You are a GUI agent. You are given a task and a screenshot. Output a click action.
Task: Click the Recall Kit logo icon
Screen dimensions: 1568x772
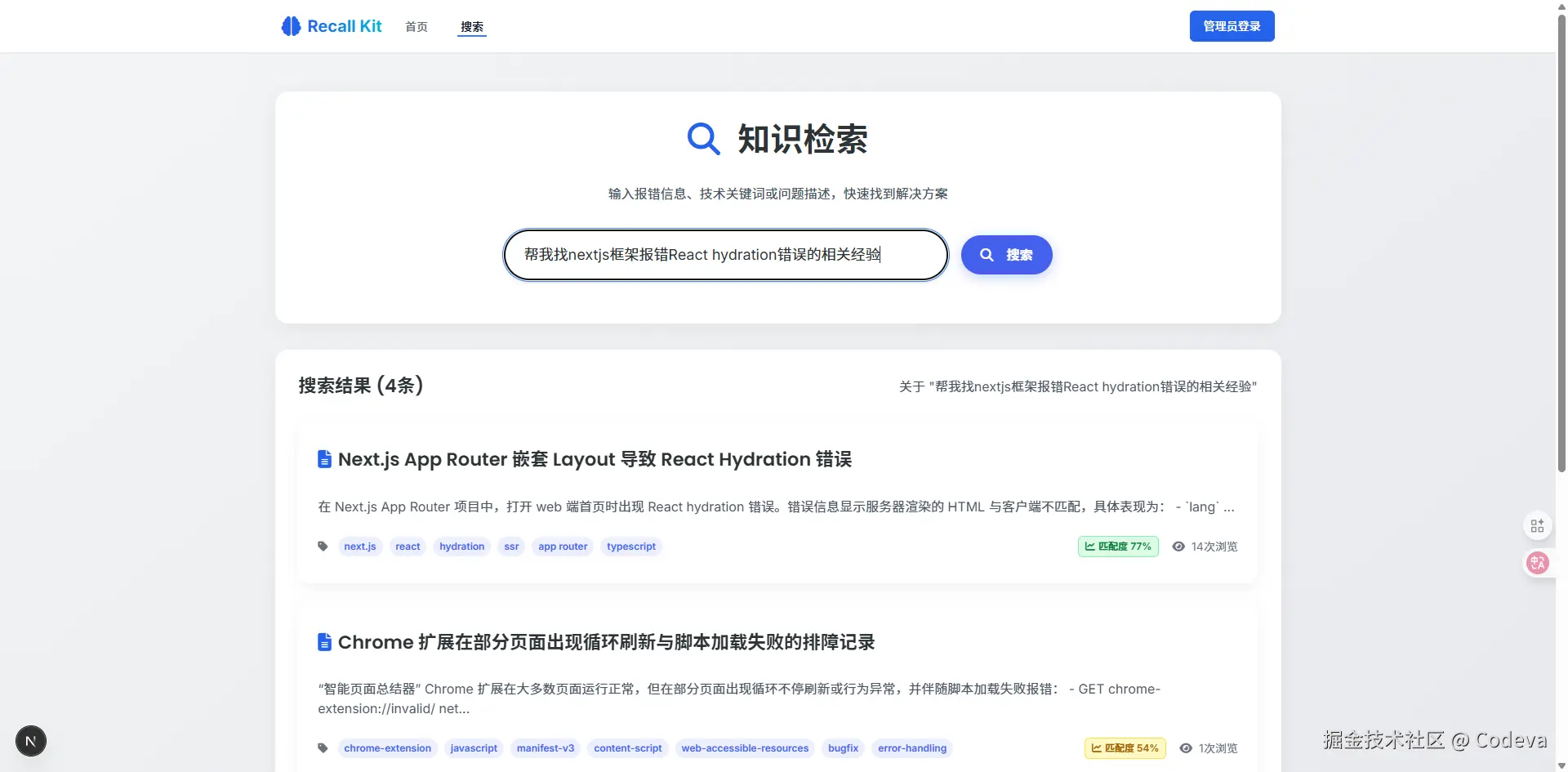[x=290, y=25]
